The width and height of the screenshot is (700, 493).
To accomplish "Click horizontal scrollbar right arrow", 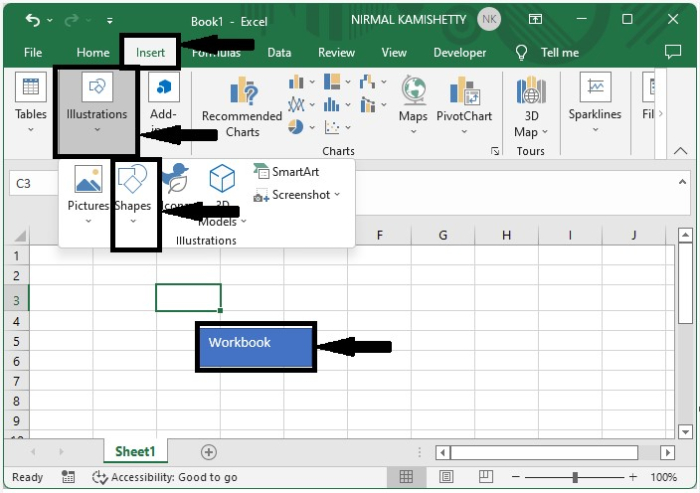I will point(667,452).
